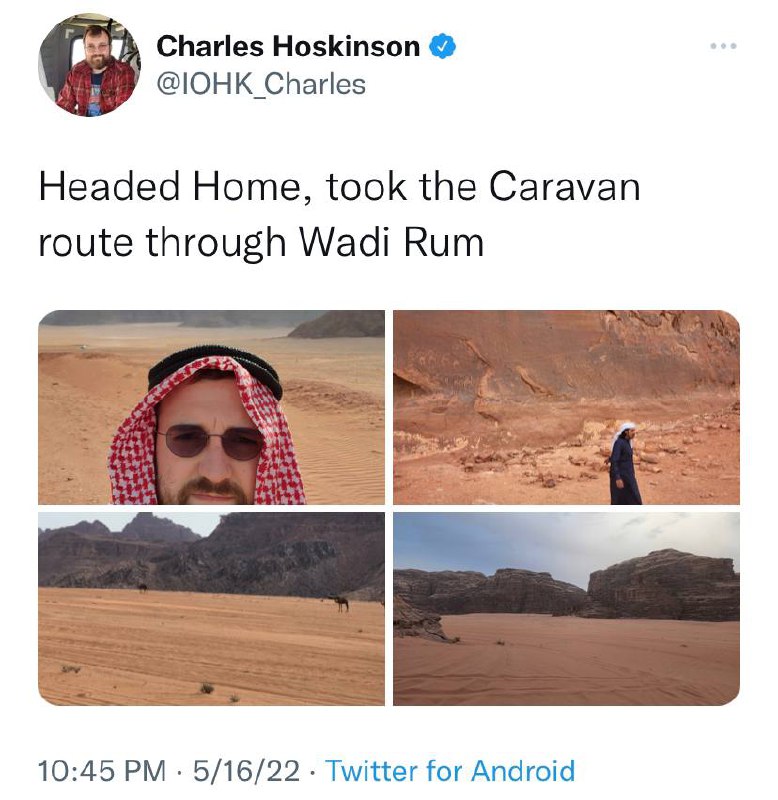Screen dimensions: 778x800
Task: Click the black headband on the keffiyeh
Action: coord(215,370)
